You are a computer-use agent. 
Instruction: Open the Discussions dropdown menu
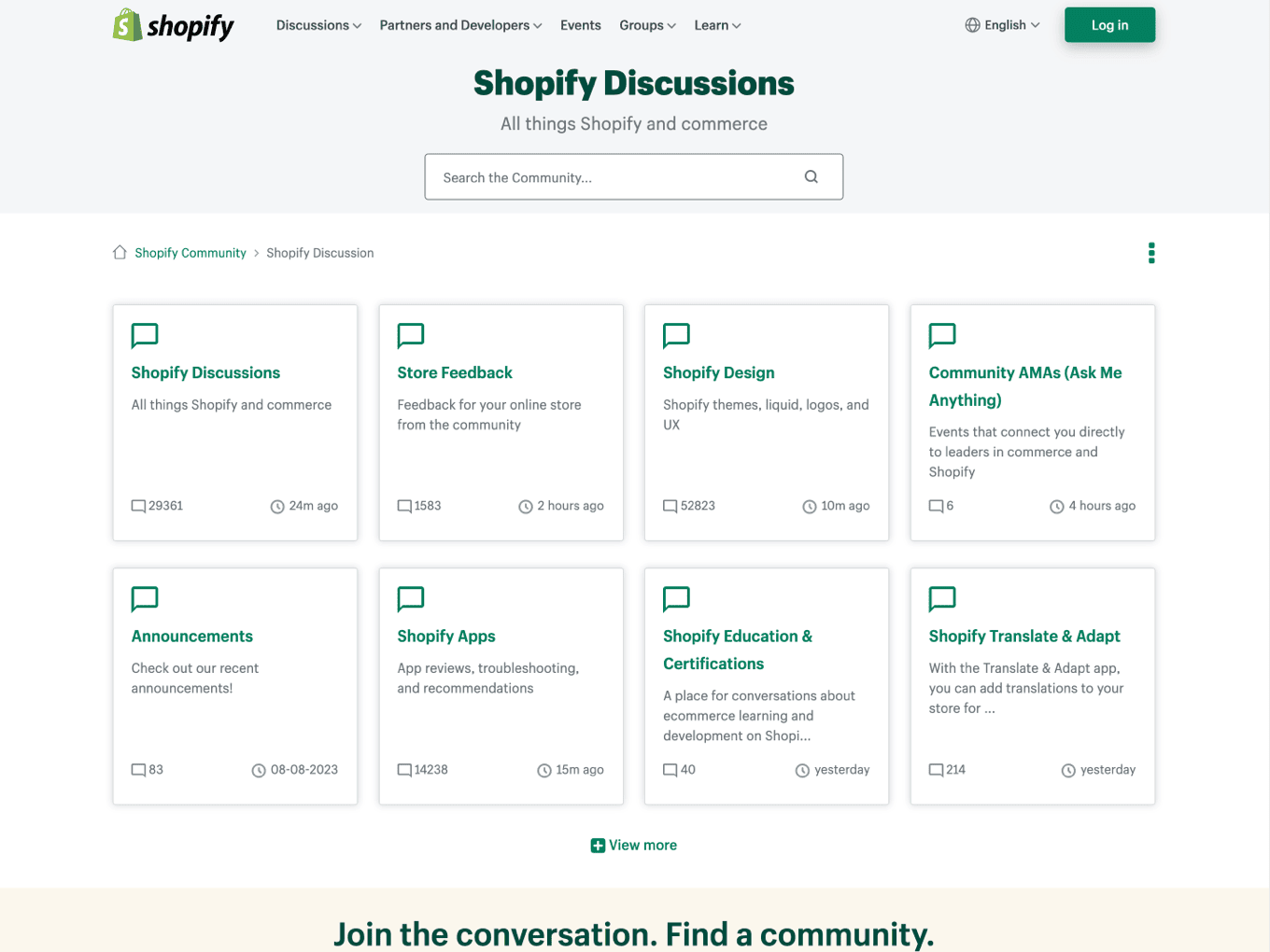318,25
